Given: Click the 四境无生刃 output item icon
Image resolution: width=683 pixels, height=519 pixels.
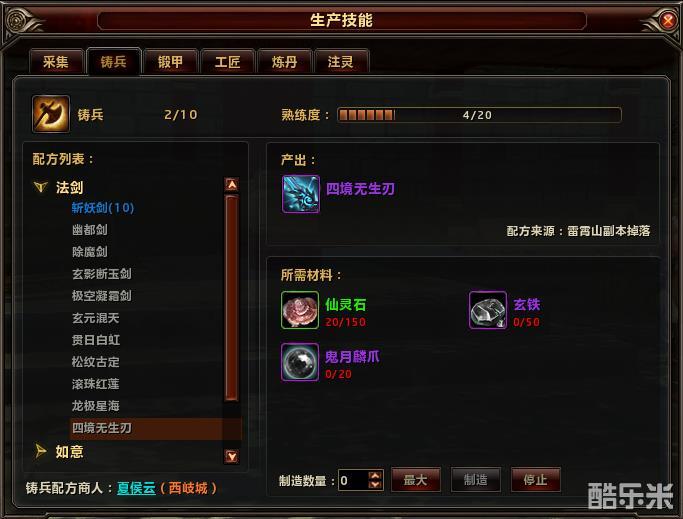Looking at the screenshot, I should (x=301, y=193).
